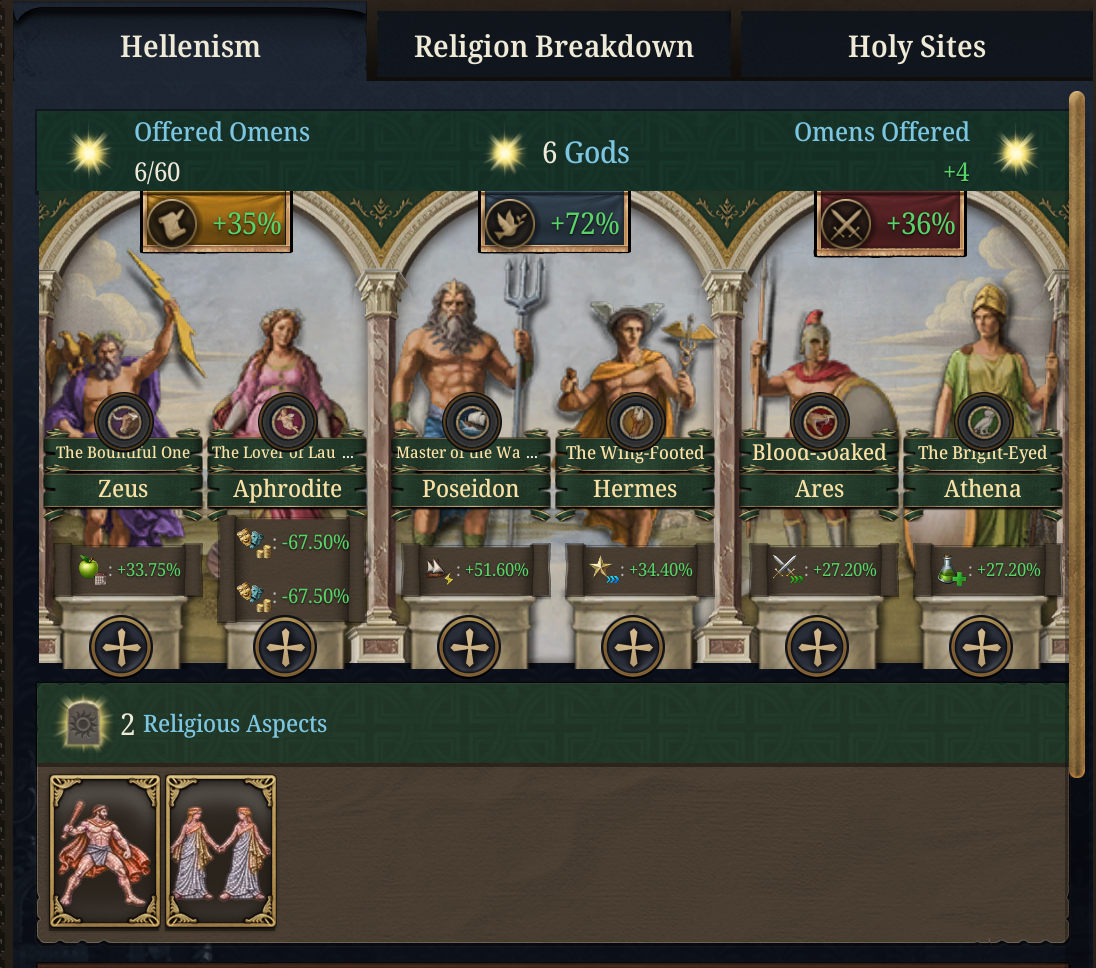Click the Religious Aspects link
The width and height of the screenshot is (1096, 968).
tap(235, 724)
